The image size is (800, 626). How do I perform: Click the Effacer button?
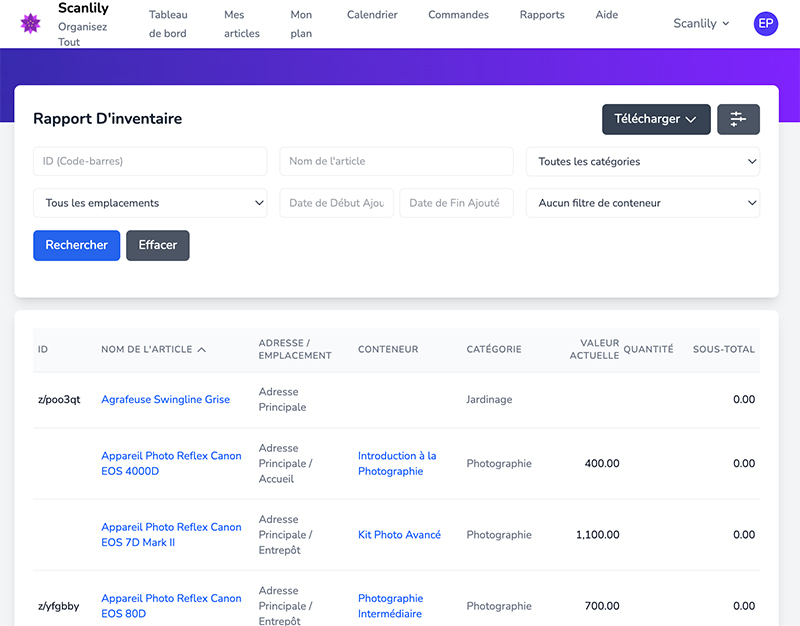click(158, 245)
